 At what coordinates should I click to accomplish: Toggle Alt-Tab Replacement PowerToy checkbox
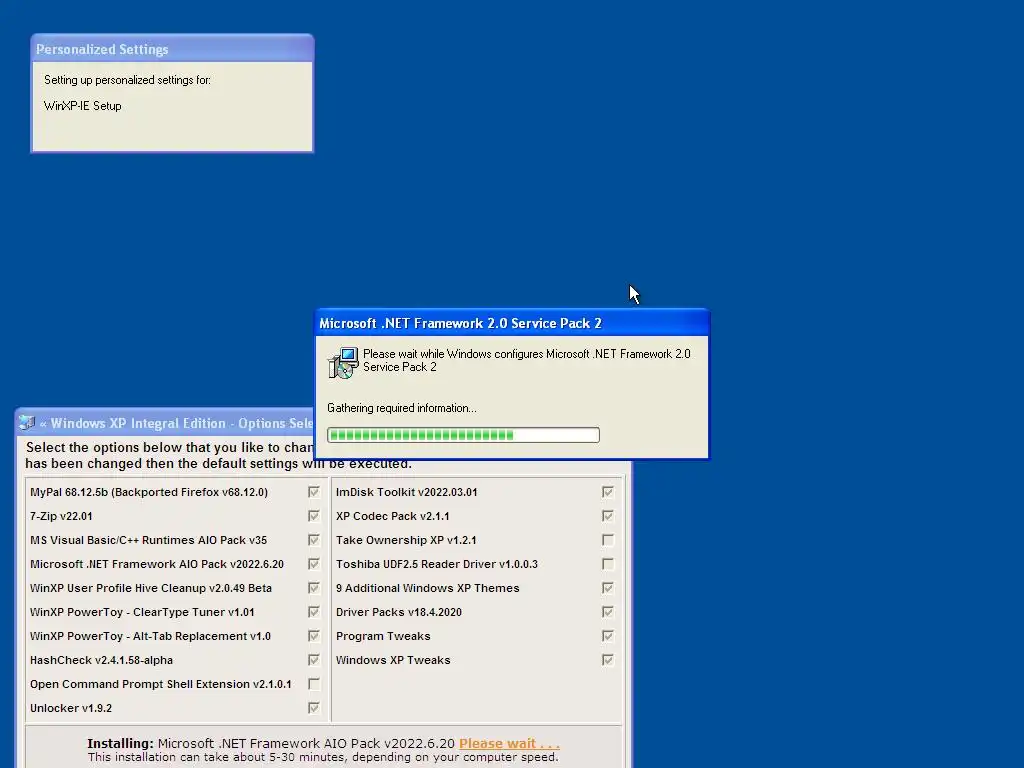314,636
